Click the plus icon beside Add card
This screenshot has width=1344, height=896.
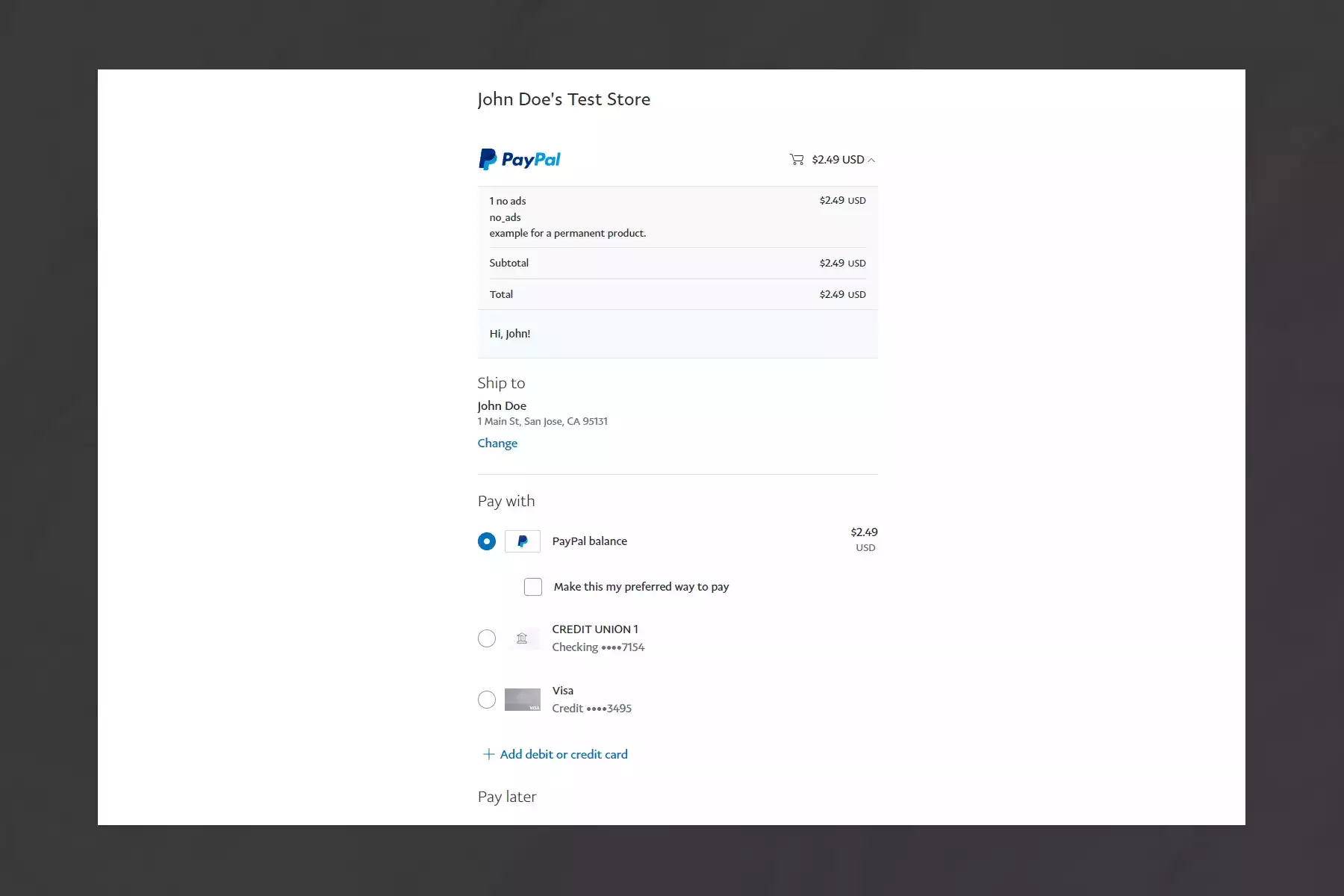pyautogui.click(x=488, y=754)
